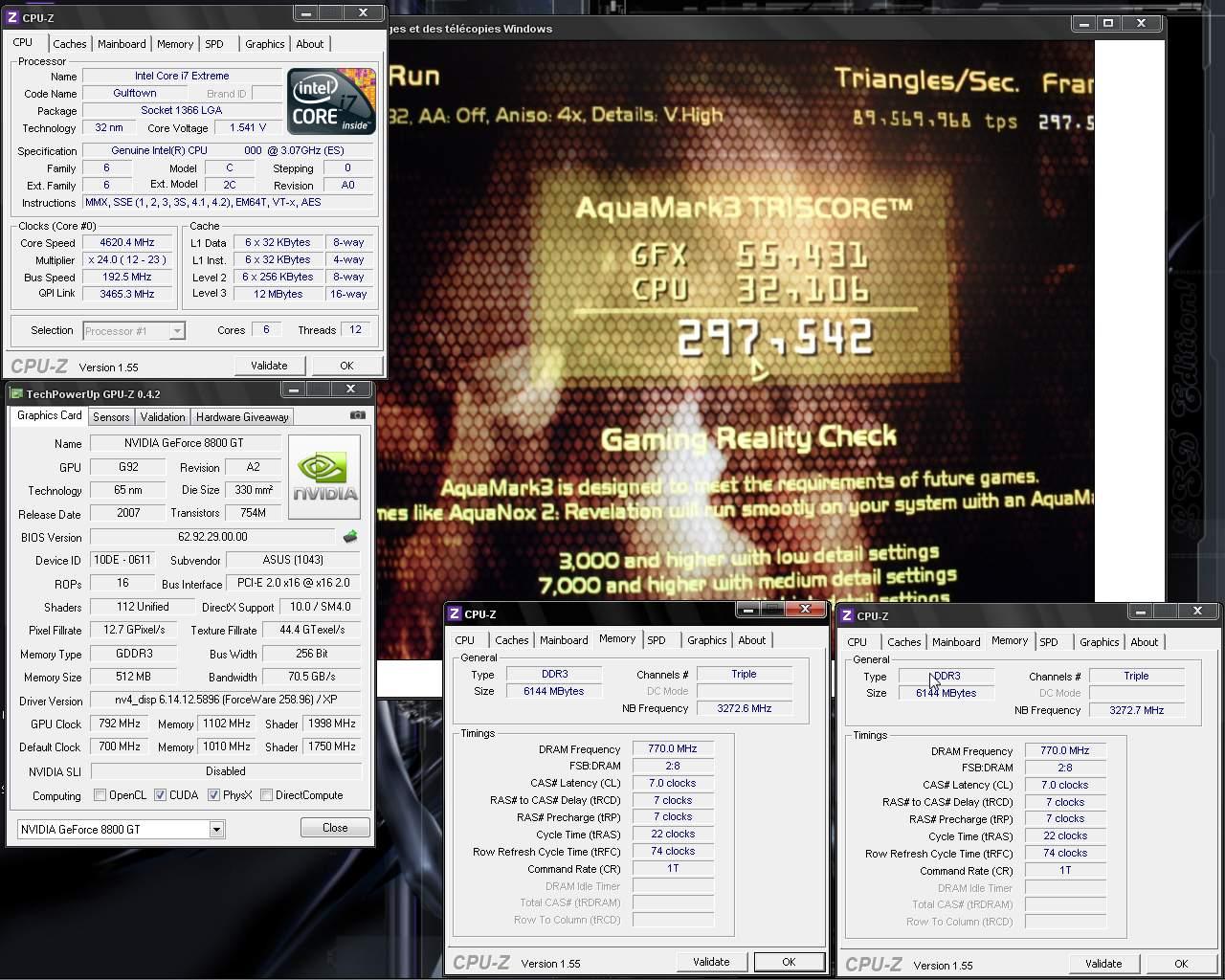The width and height of the screenshot is (1225, 980).
Task: Enable the OpenCL checkbox in GPU-Z
Action: click(x=100, y=795)
